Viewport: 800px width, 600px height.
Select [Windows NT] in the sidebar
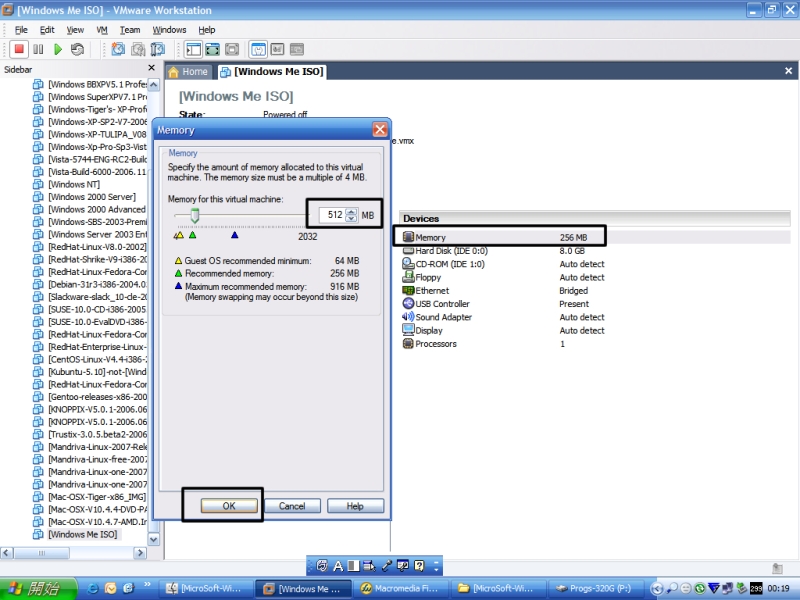pos(74,184)
